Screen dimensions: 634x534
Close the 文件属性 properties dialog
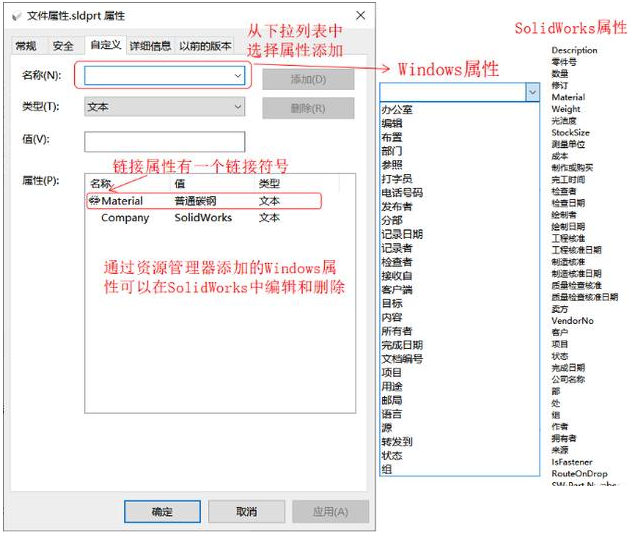click(x=360, y=15)
